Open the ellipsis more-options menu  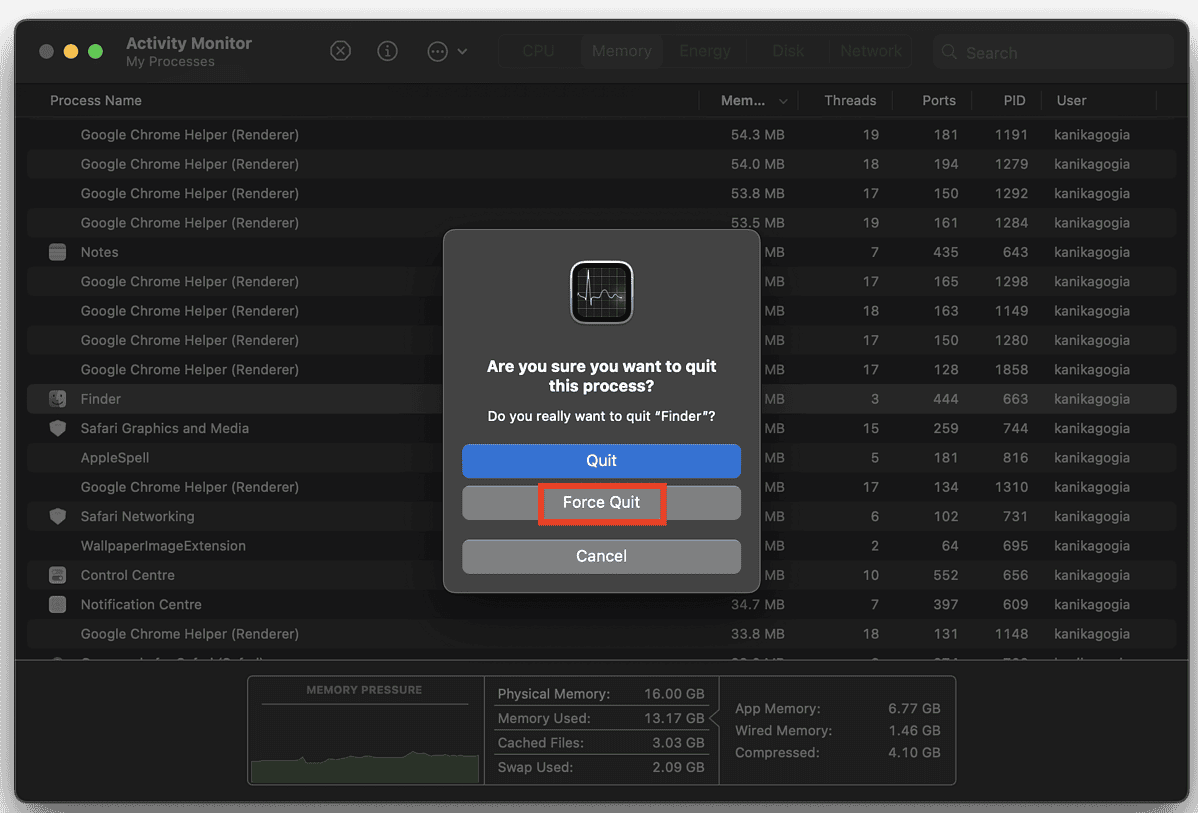click(x=447, y=51)
